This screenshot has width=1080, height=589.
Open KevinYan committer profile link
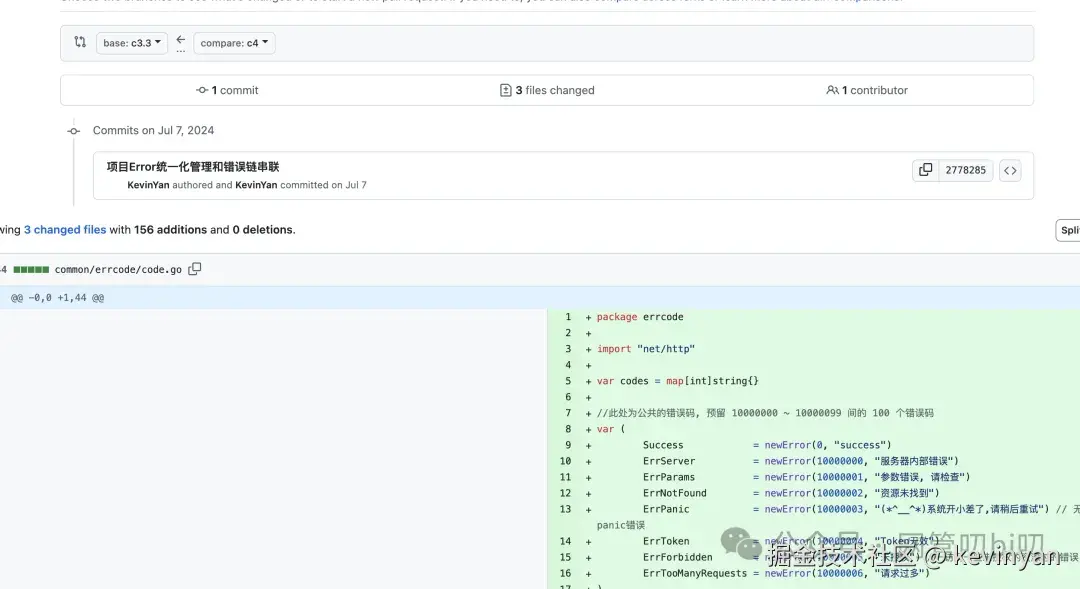[256, 185]
